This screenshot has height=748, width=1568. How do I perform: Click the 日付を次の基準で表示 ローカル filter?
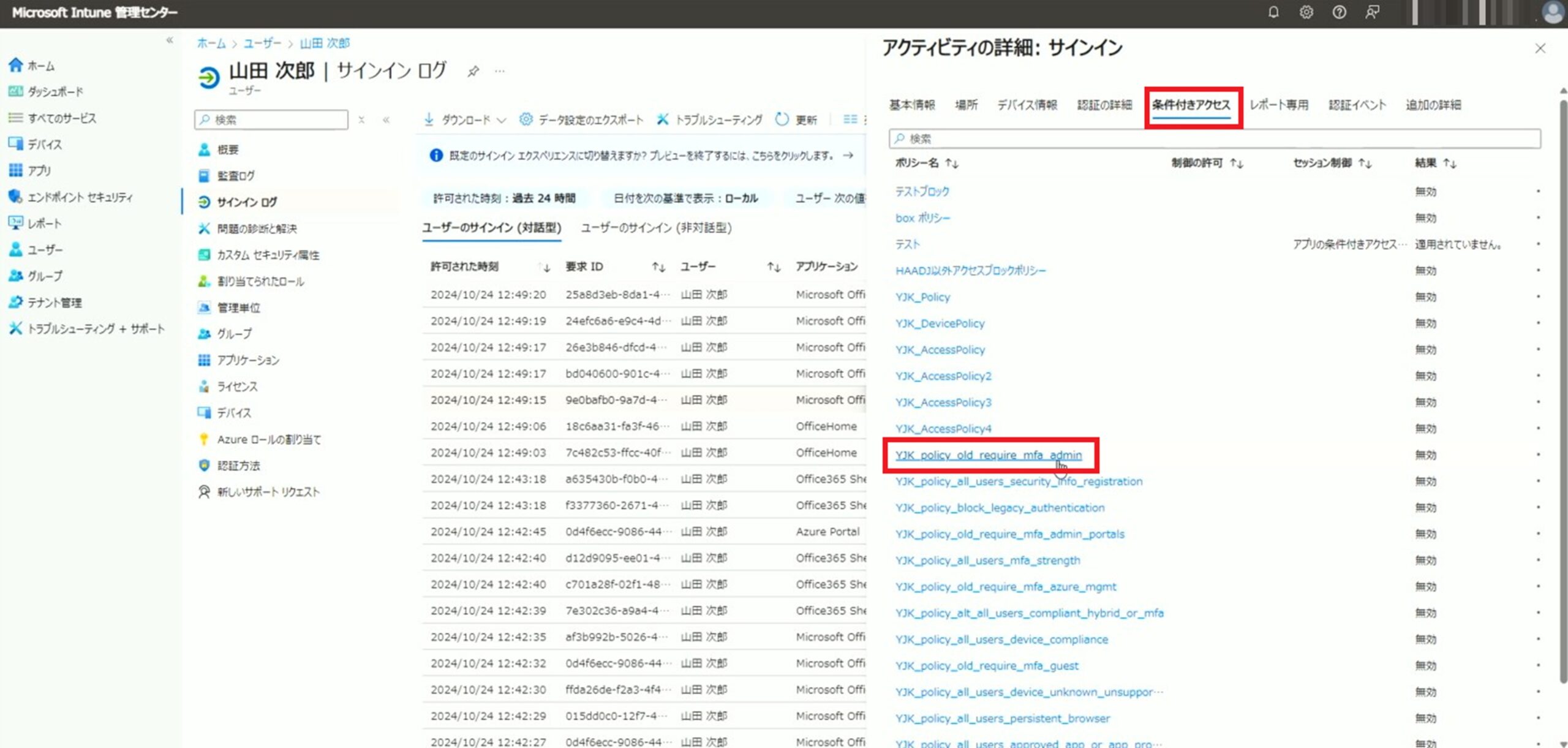click(686, 198)
